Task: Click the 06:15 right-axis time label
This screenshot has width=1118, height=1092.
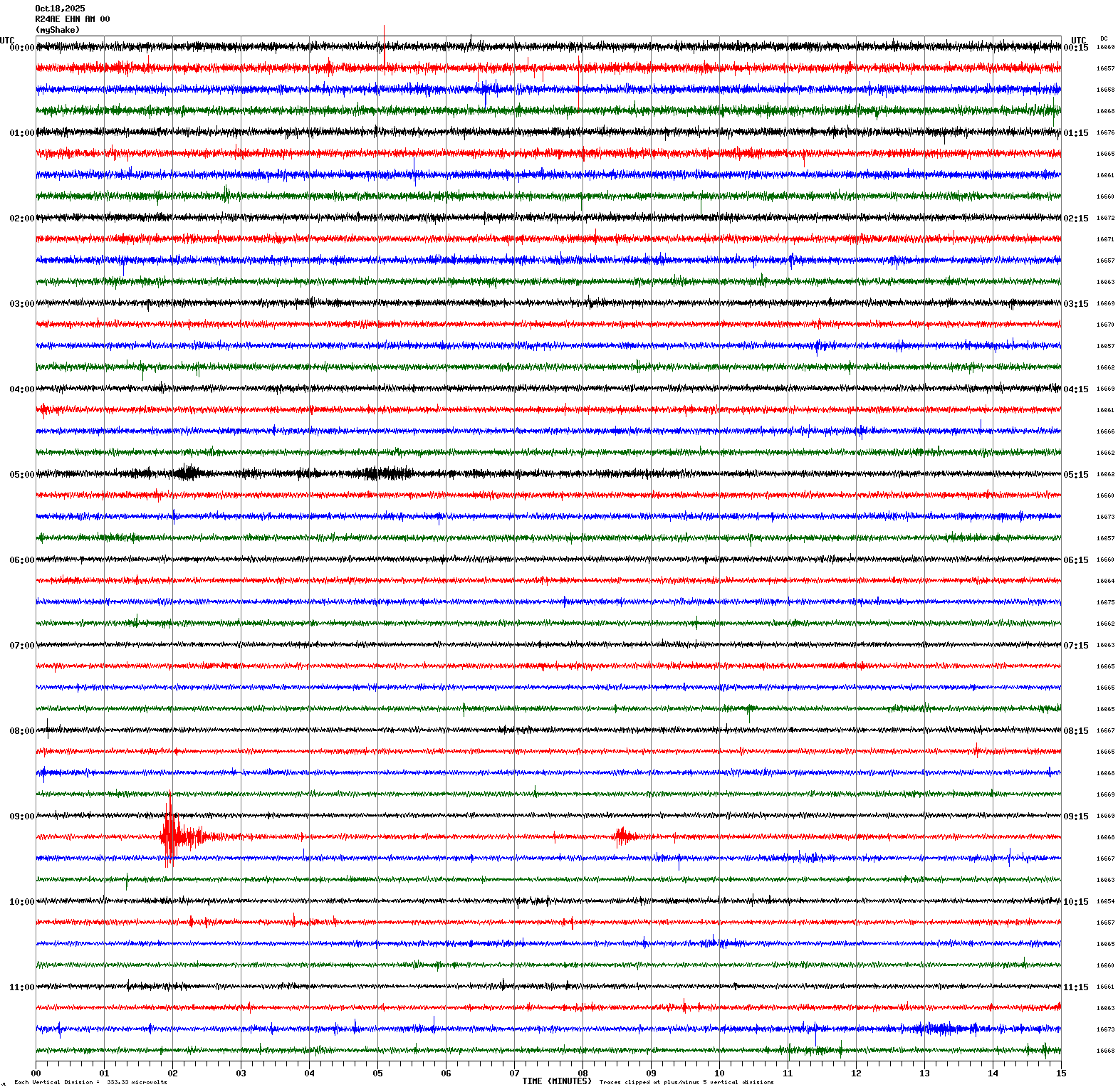Action: (1076, 560)
